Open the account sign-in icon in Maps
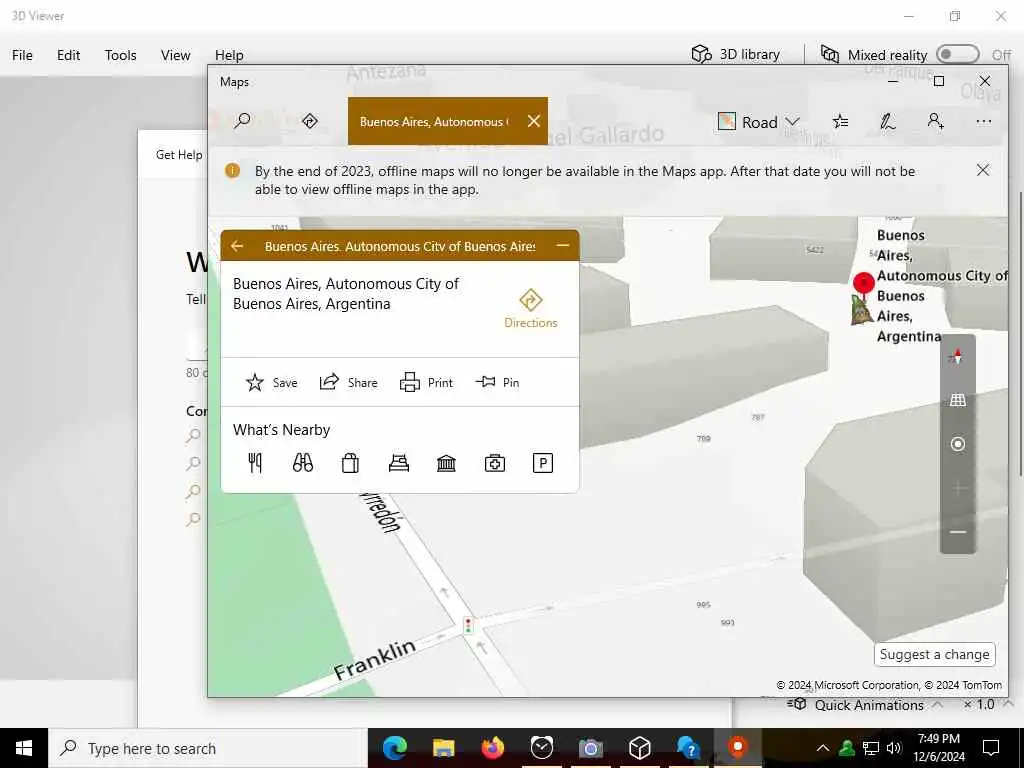 coord(935,121)
